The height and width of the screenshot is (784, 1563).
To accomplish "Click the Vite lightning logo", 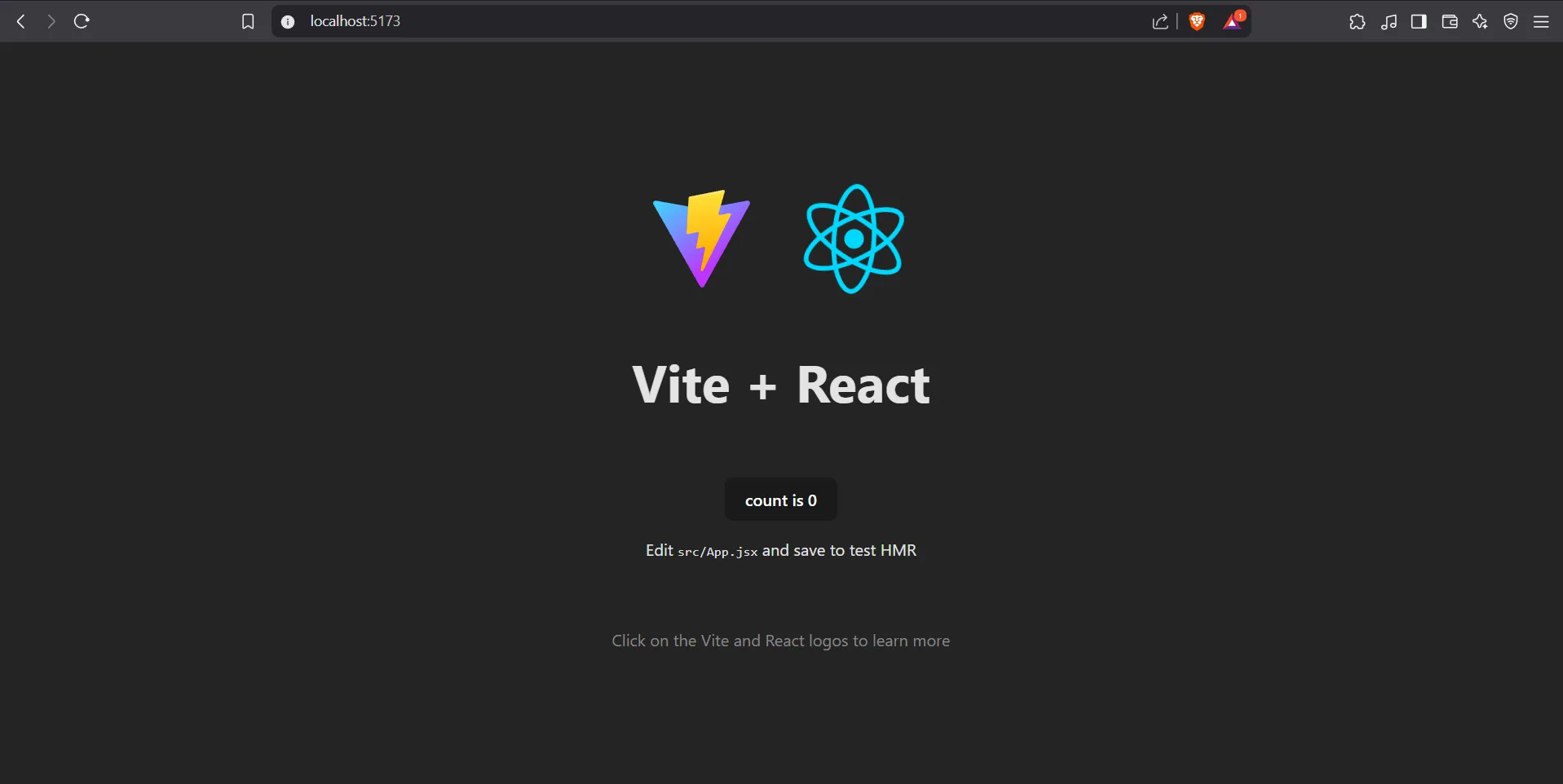I will point(701,238).
